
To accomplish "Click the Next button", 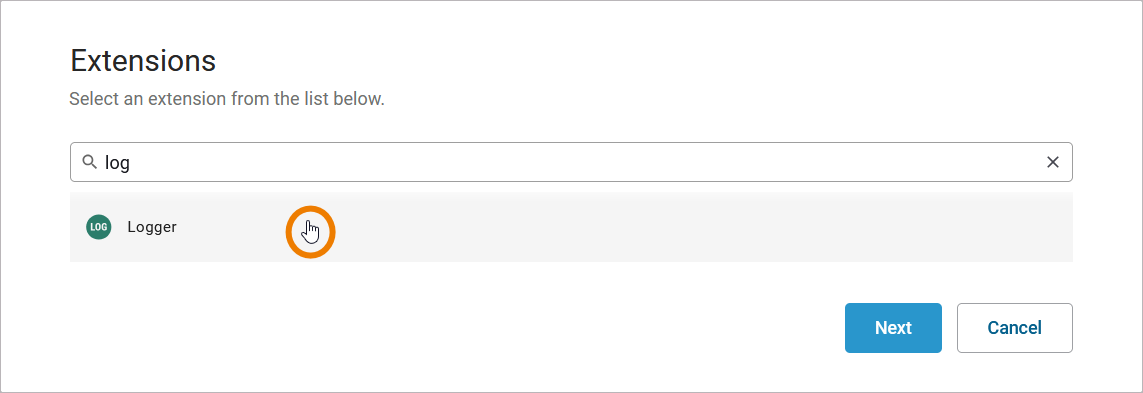I will [893, 328].
